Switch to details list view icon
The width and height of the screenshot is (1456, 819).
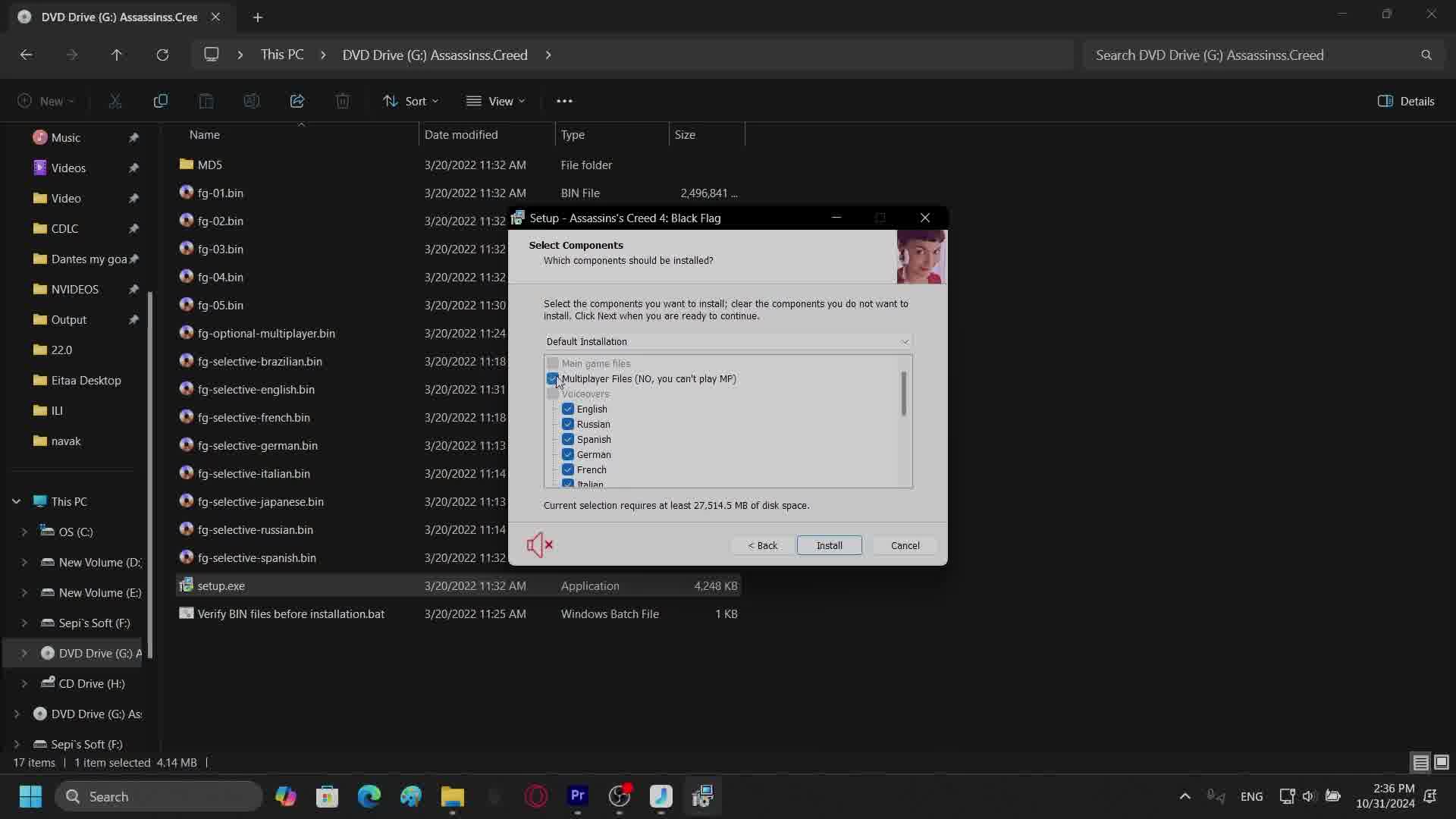coord(1420,762)
